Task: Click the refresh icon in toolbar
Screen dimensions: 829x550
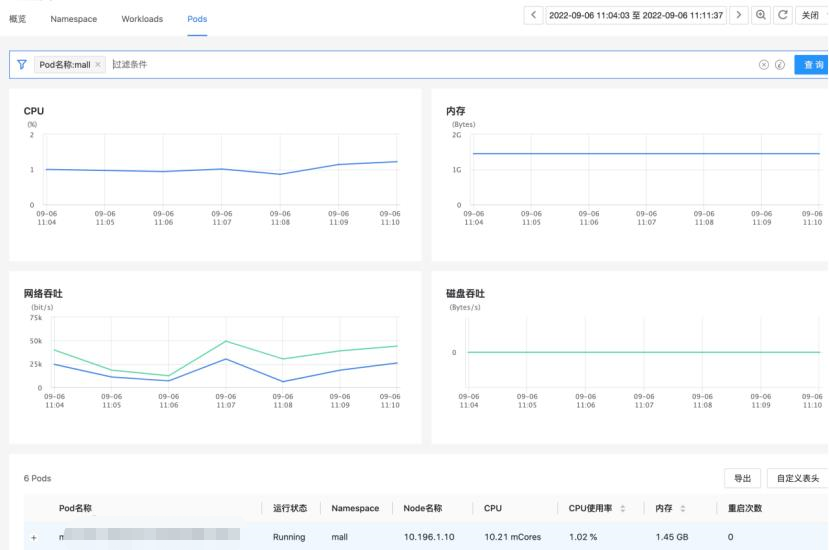Action: (x=781, y=16)
